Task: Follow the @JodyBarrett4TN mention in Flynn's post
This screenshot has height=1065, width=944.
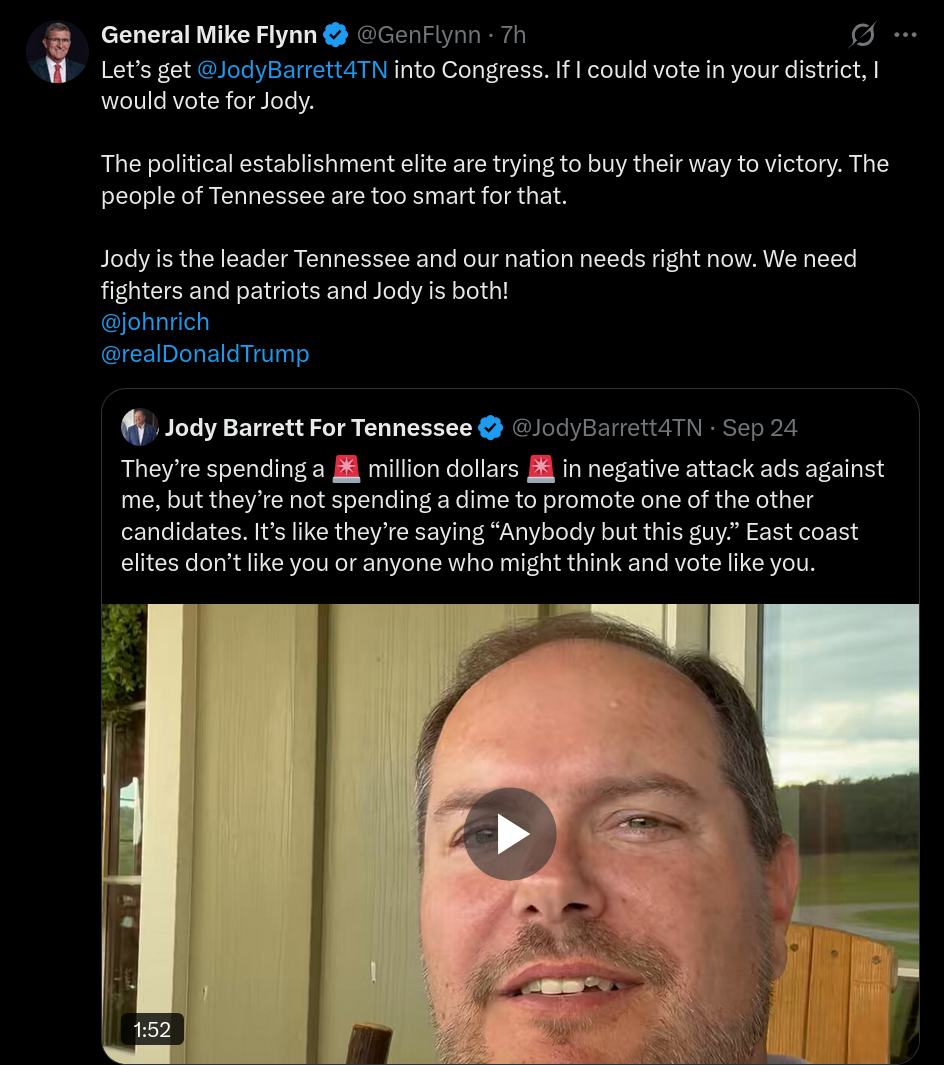Action: point(286,71)
